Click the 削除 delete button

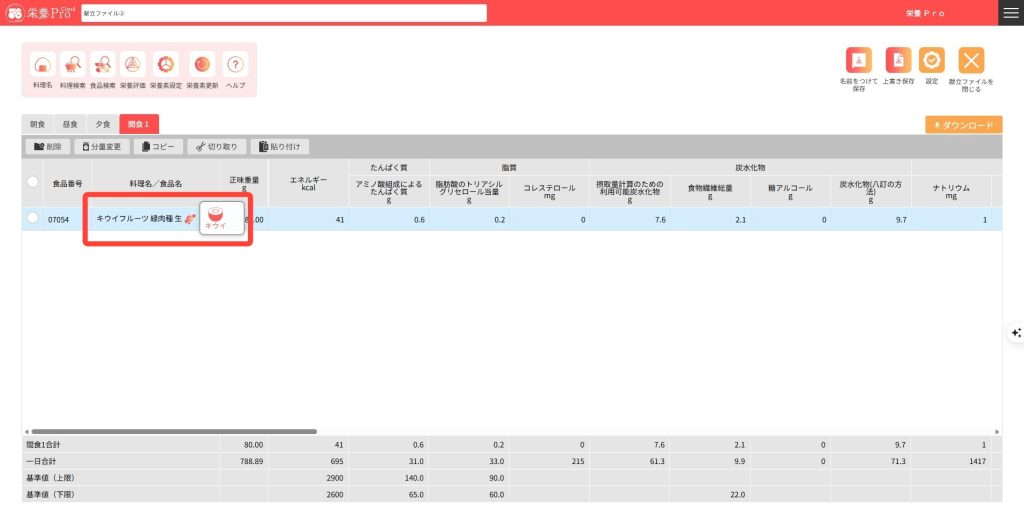point(48,147)
